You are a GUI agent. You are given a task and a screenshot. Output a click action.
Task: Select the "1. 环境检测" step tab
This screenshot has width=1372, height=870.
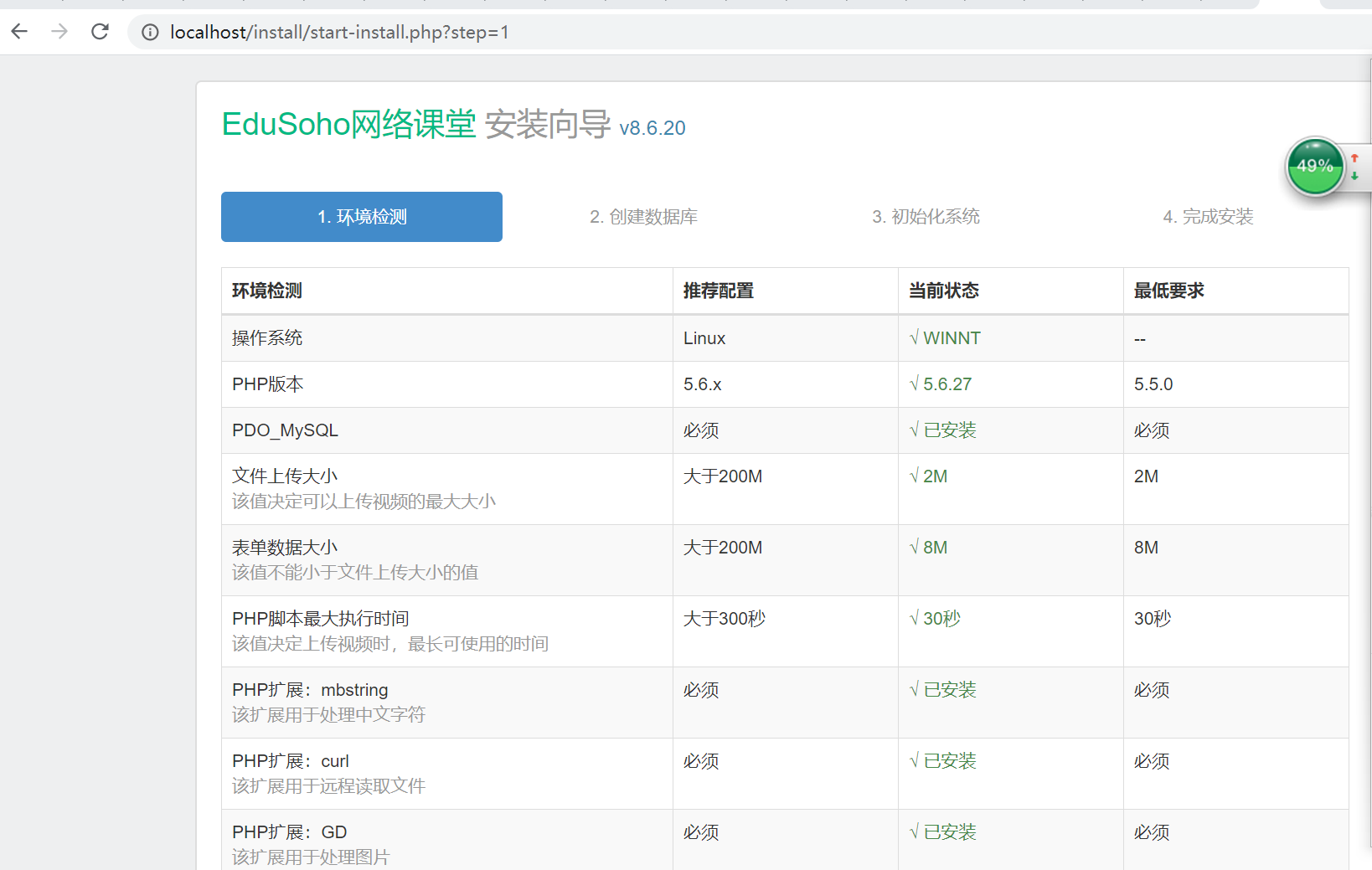[x=362, y=217]
